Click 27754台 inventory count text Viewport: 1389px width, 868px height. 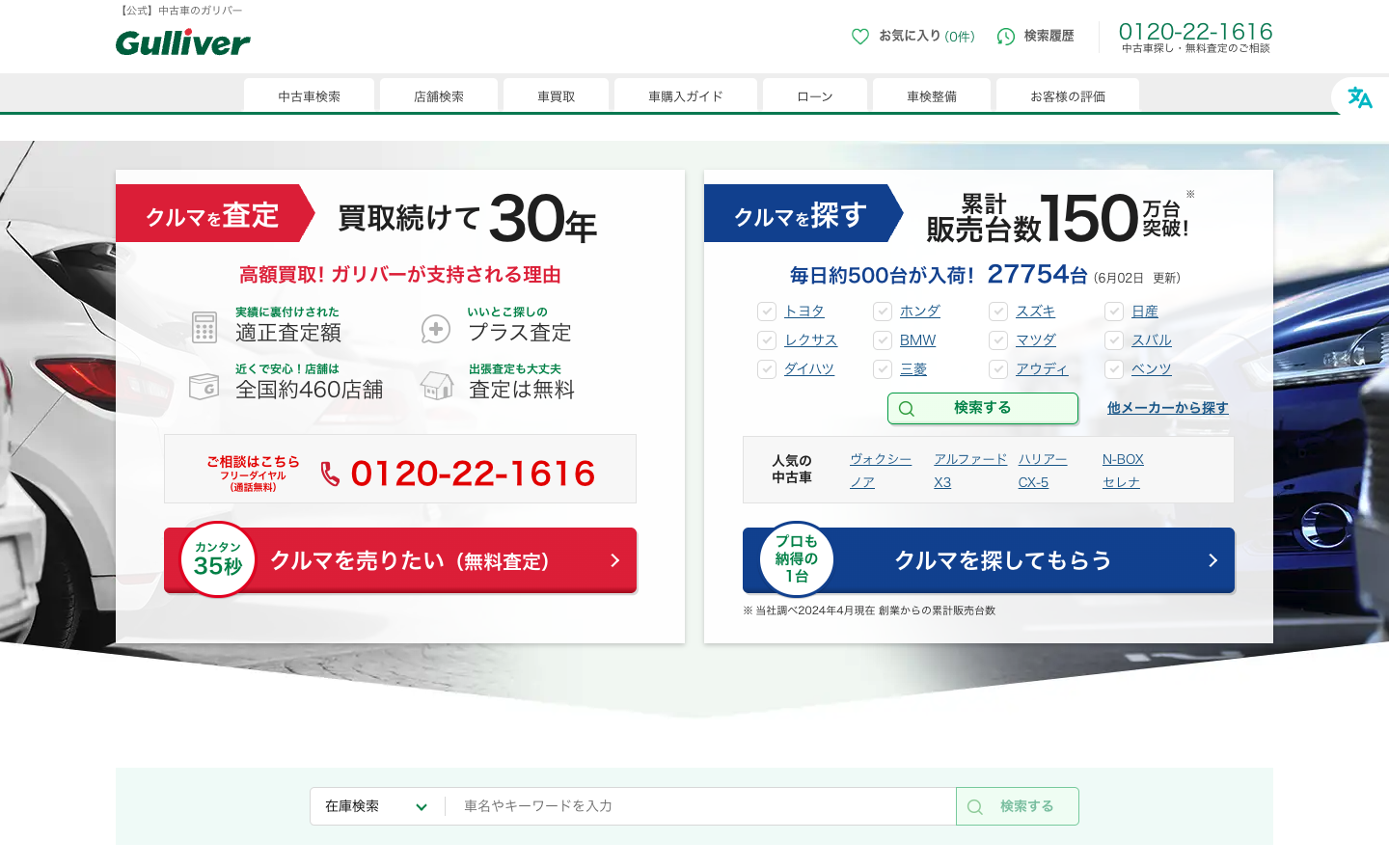click(1037, 275)
